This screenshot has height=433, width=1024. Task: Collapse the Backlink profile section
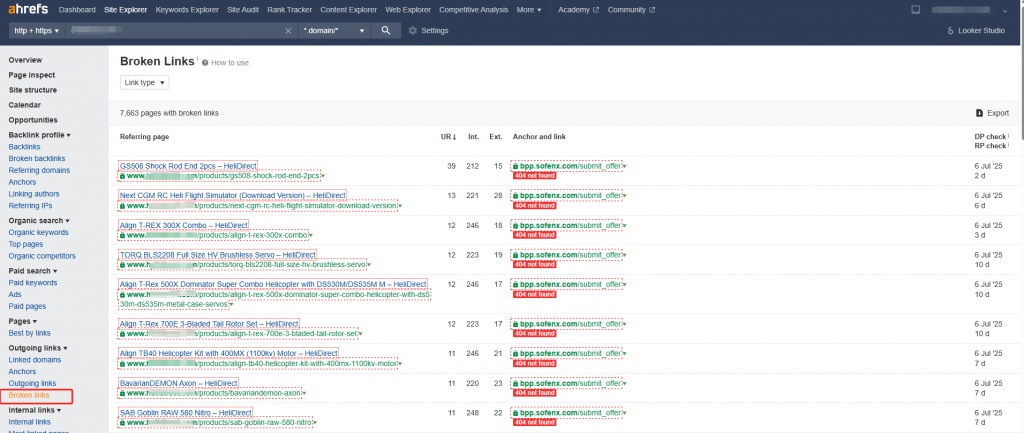[x=40, y=135]
